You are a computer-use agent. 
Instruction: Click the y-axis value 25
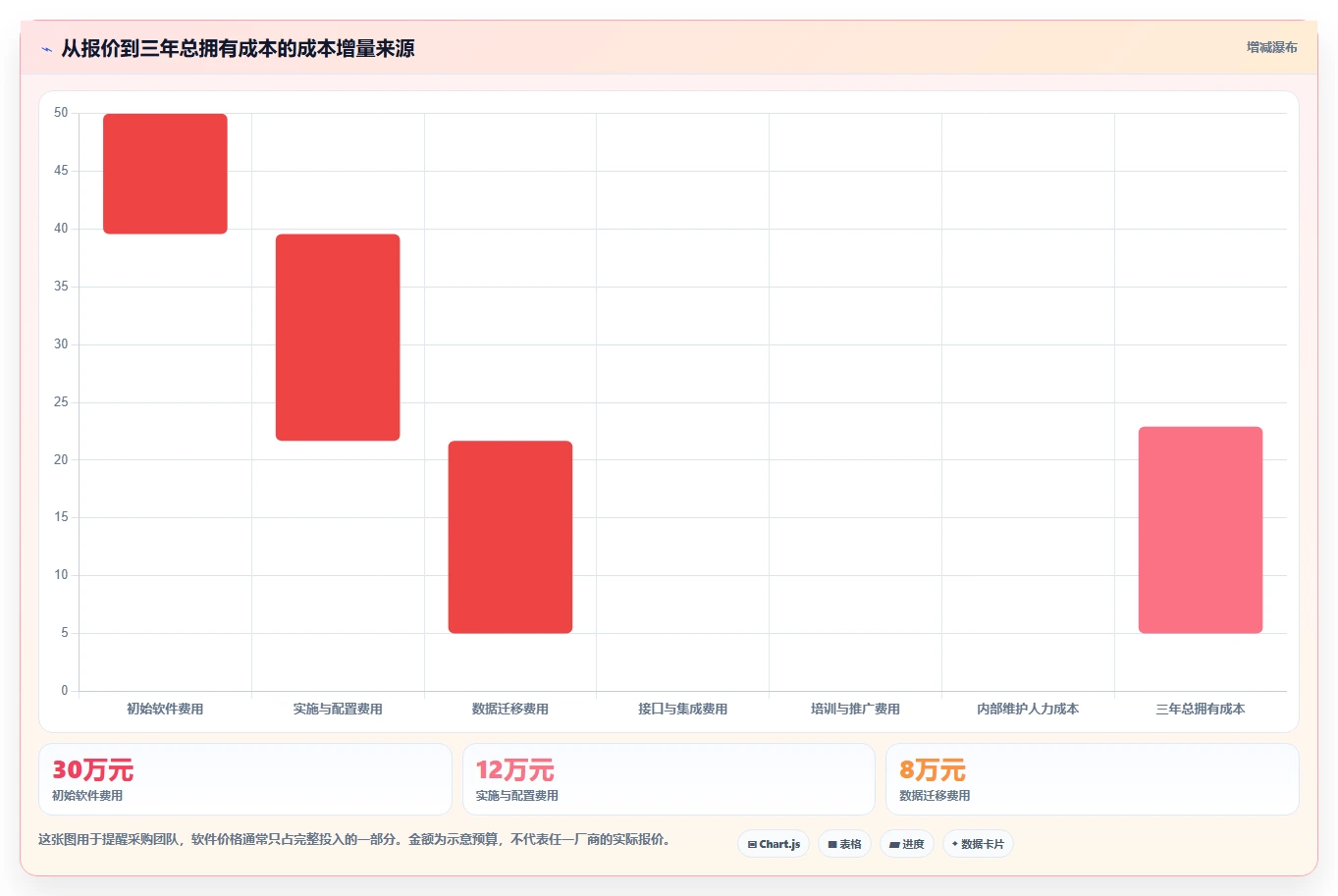pos(61,401)
